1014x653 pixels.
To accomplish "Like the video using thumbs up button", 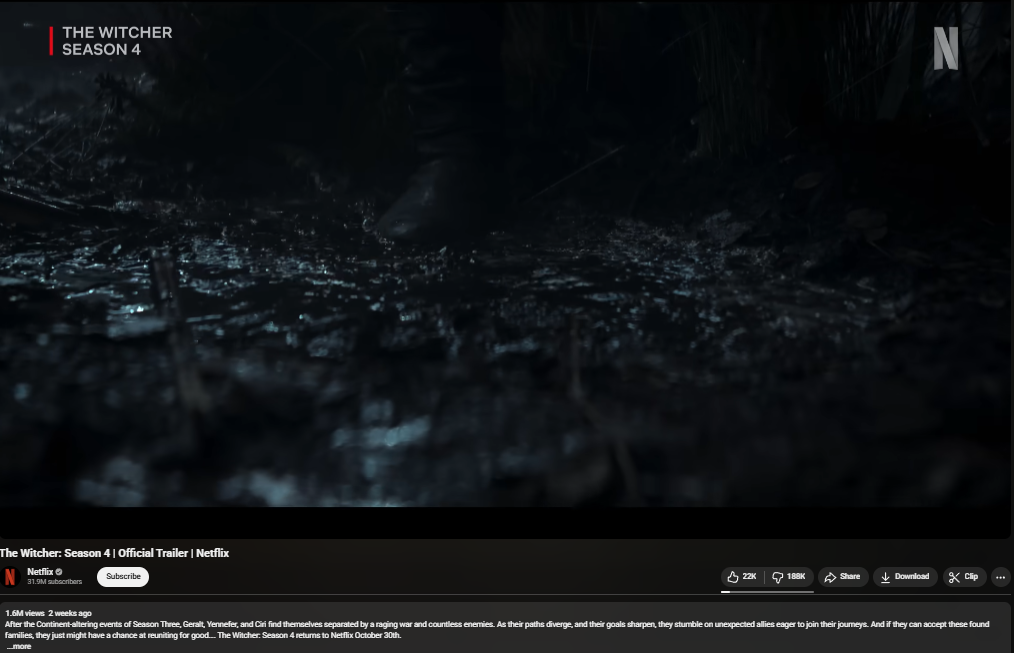I will [x=742, y=577].
